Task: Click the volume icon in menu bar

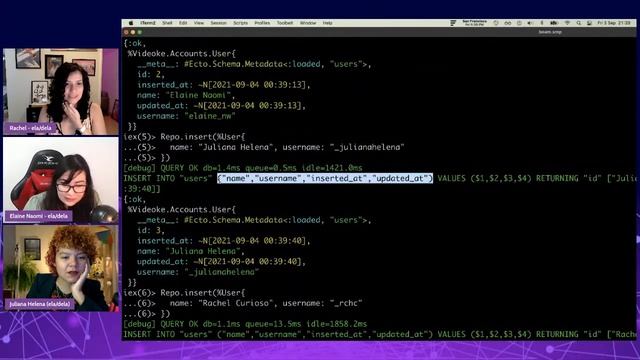Action: tap(530, 23)
